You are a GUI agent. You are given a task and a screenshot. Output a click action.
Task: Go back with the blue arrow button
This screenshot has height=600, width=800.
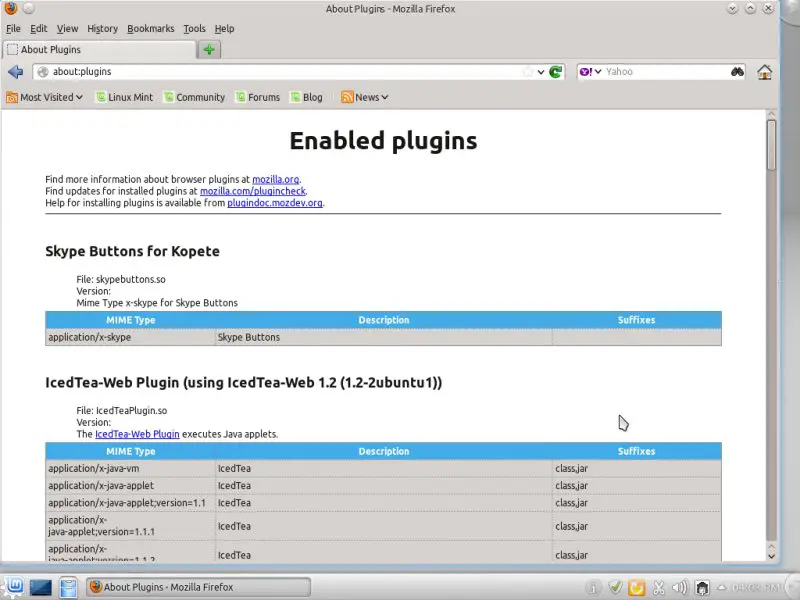point(16,72)
